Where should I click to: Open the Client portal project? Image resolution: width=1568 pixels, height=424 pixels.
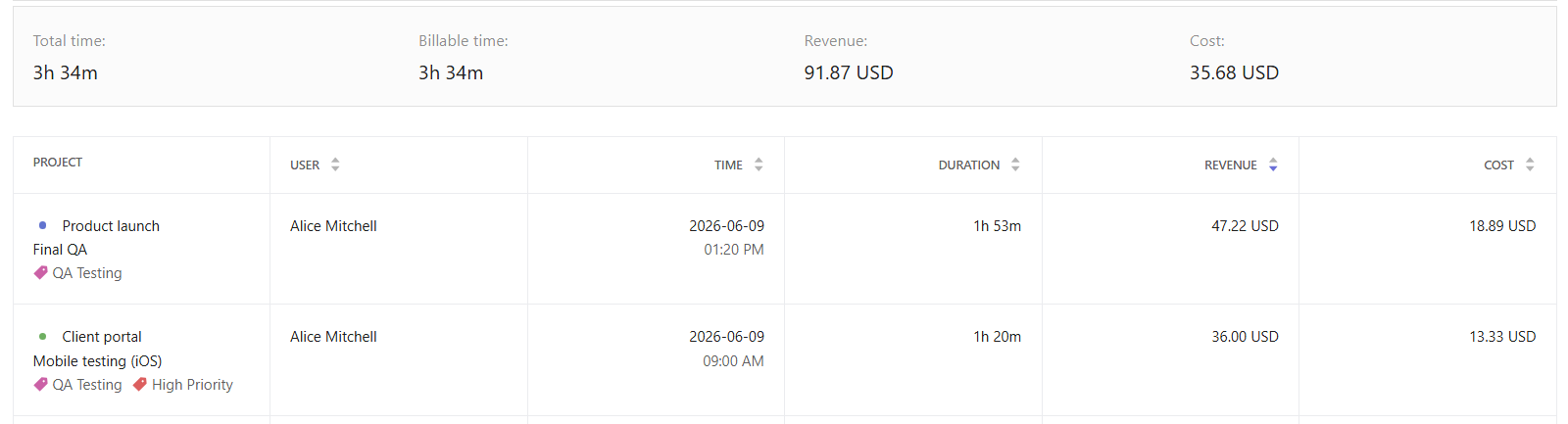[102, 337]
